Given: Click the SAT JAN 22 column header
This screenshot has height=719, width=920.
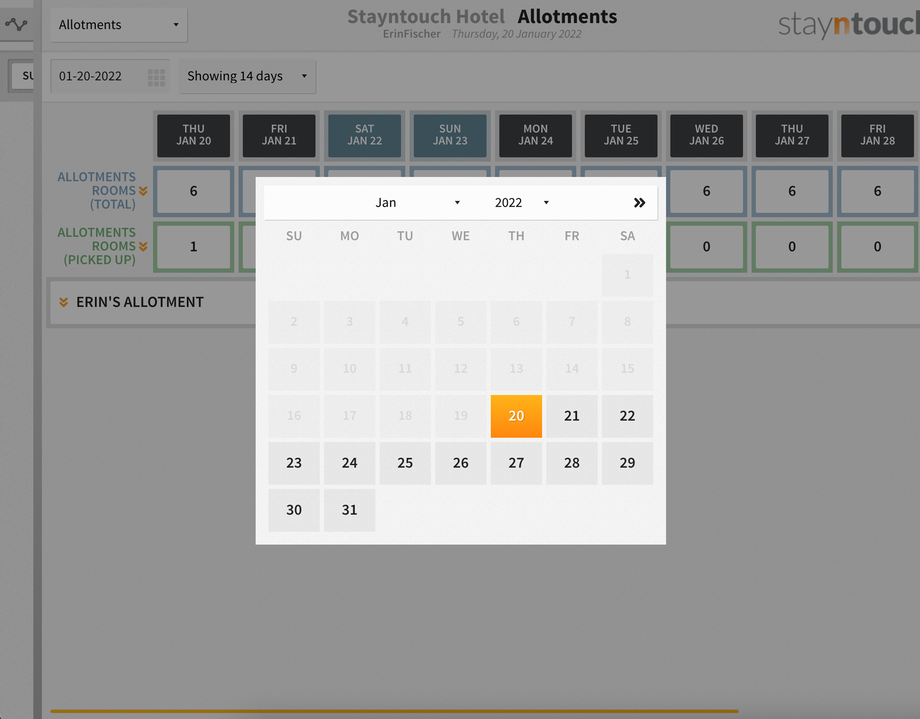Looking at the screenshot, I should tap(364, 136).
